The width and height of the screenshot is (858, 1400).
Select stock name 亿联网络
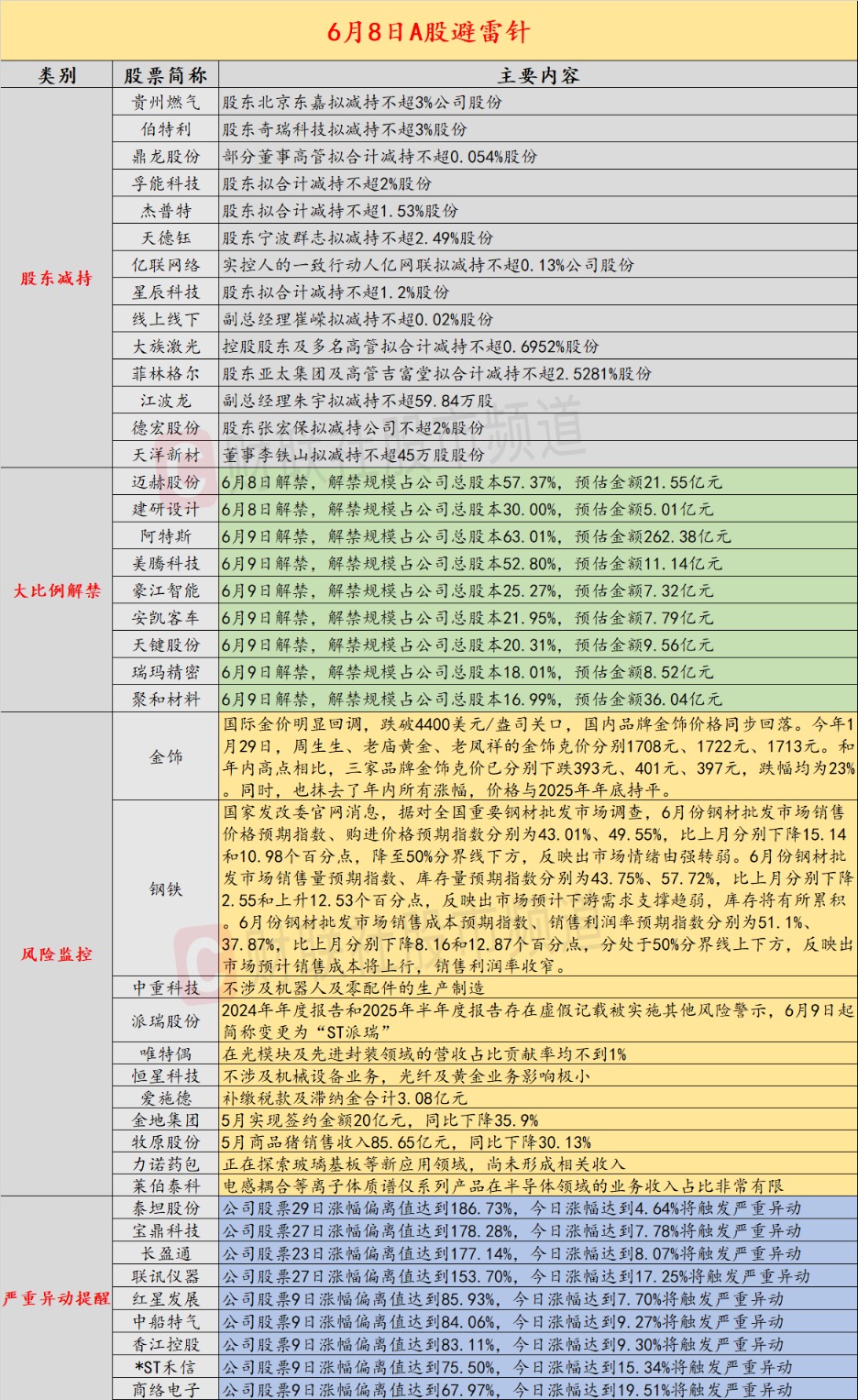point(166,265)
